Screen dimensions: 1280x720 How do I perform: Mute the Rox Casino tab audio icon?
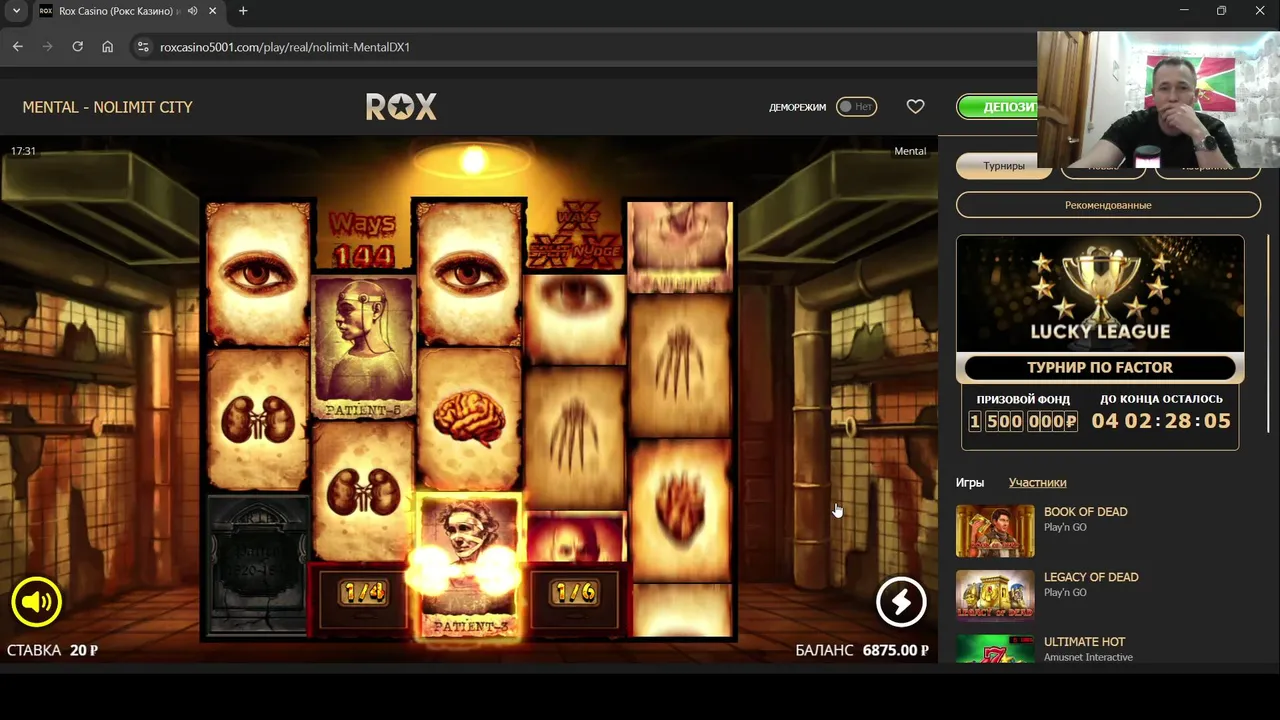pyautogui.click(x=192, y=11)
